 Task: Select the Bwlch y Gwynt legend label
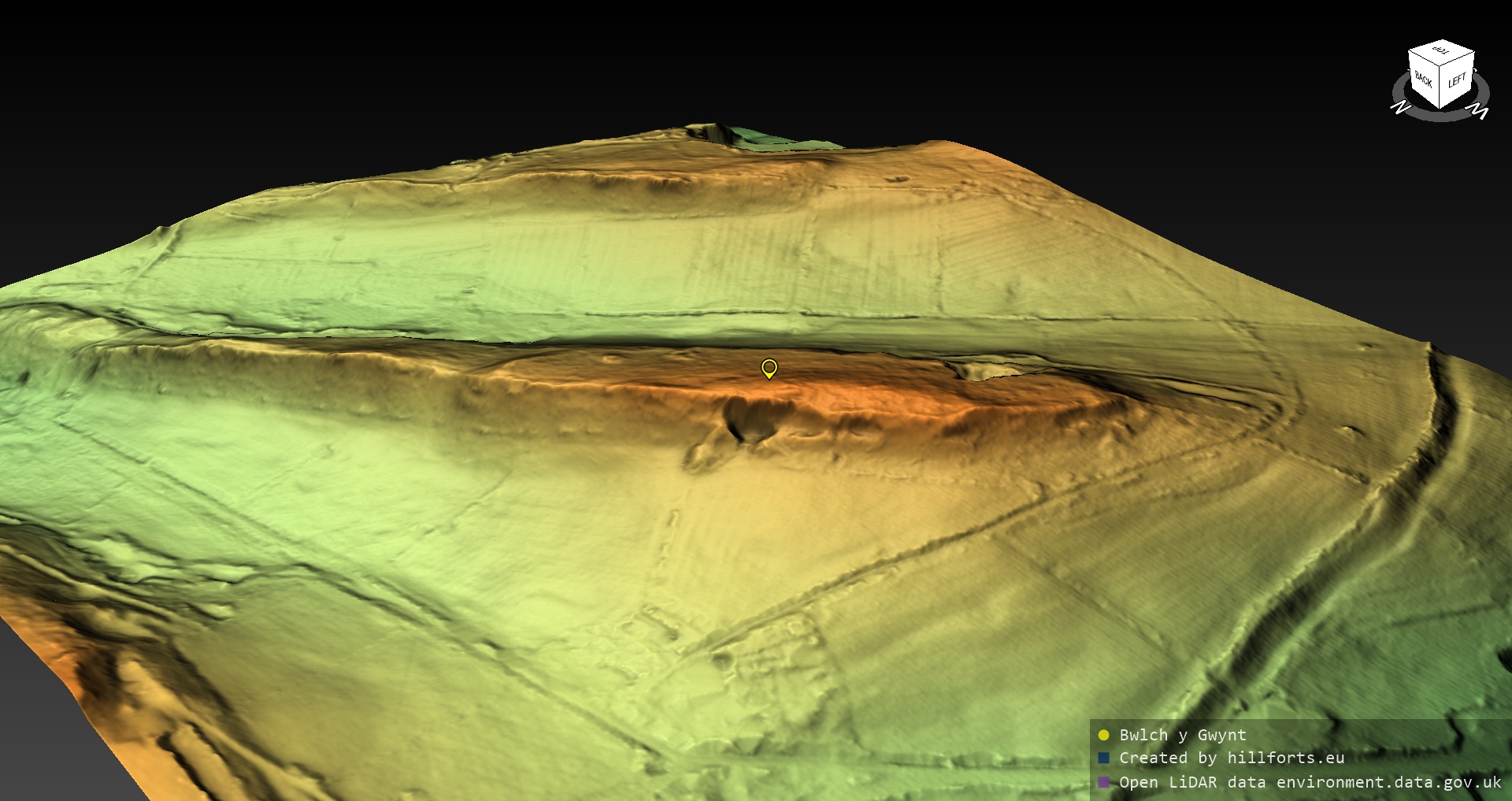(x=1183, y=736)
